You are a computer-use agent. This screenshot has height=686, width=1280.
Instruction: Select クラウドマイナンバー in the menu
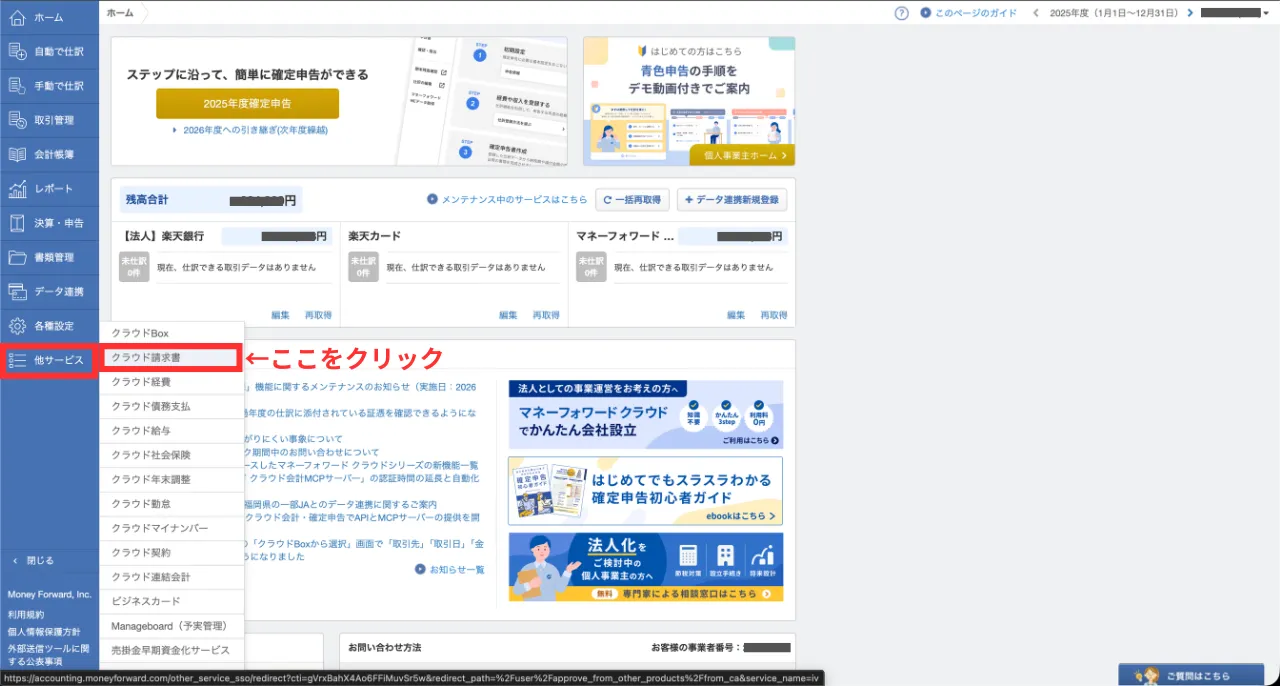(x=172, y=528)
